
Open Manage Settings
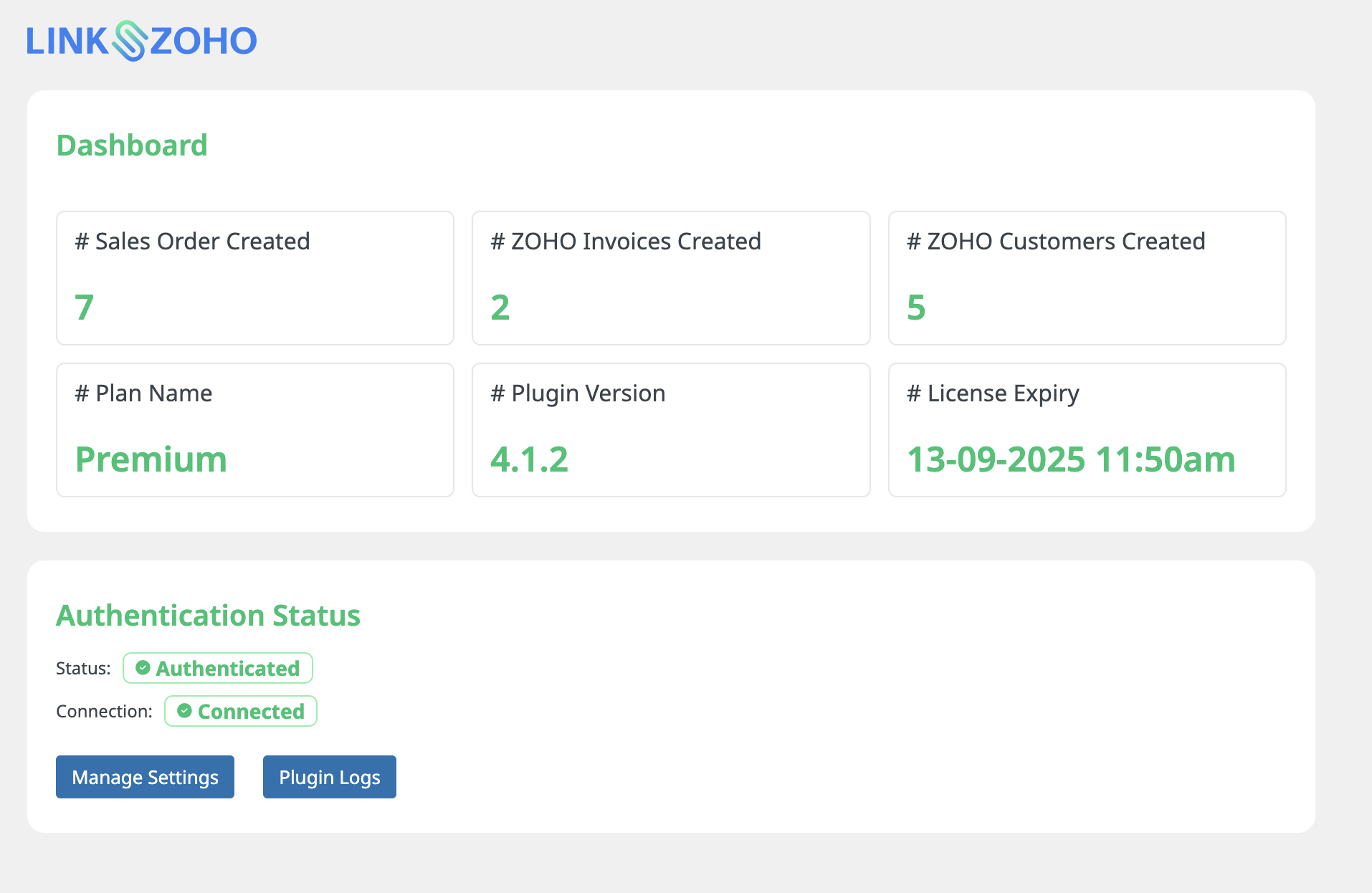145,777
